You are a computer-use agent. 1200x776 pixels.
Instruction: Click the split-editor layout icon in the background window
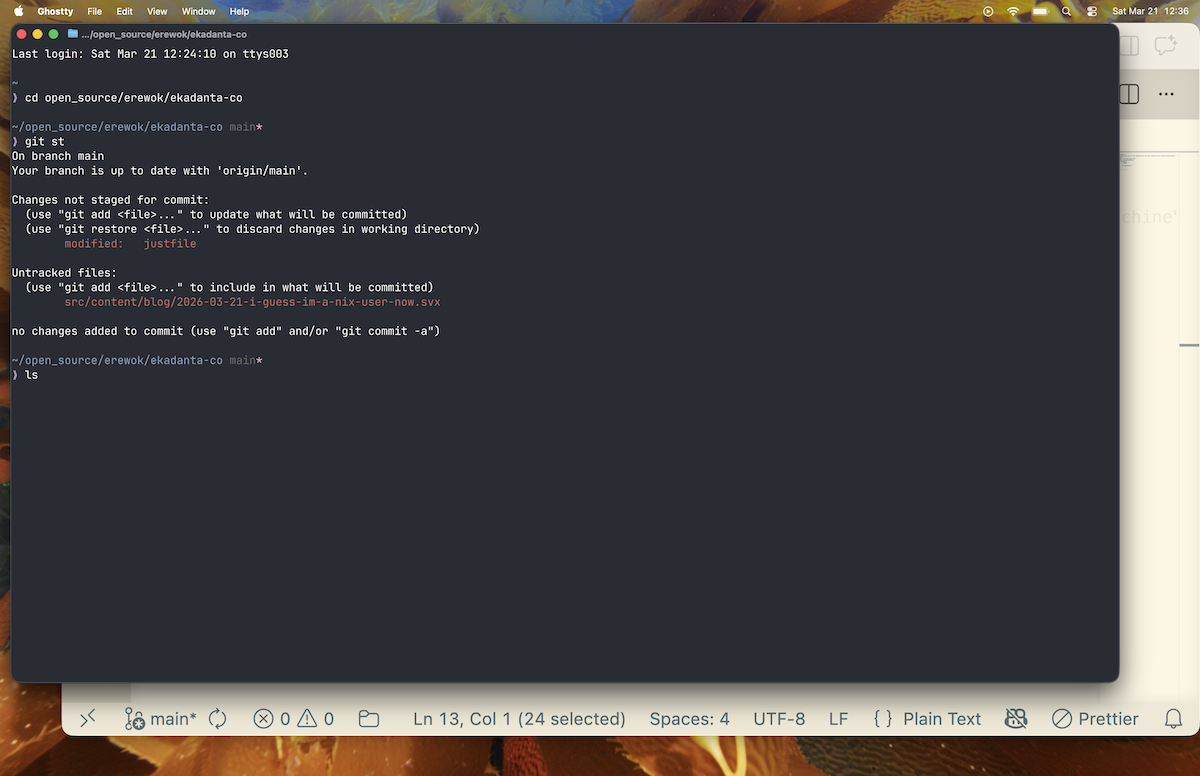[1128, 93]
